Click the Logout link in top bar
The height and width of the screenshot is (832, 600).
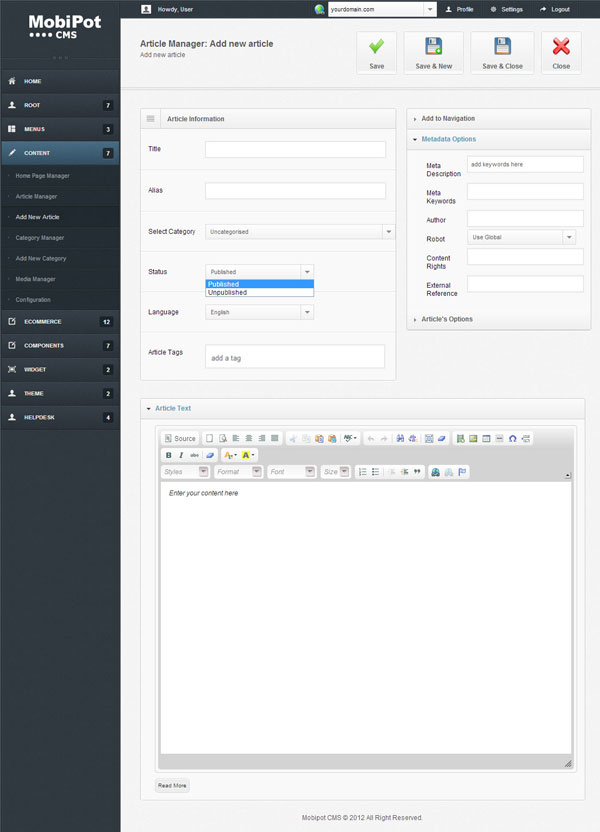coord(555,9)
